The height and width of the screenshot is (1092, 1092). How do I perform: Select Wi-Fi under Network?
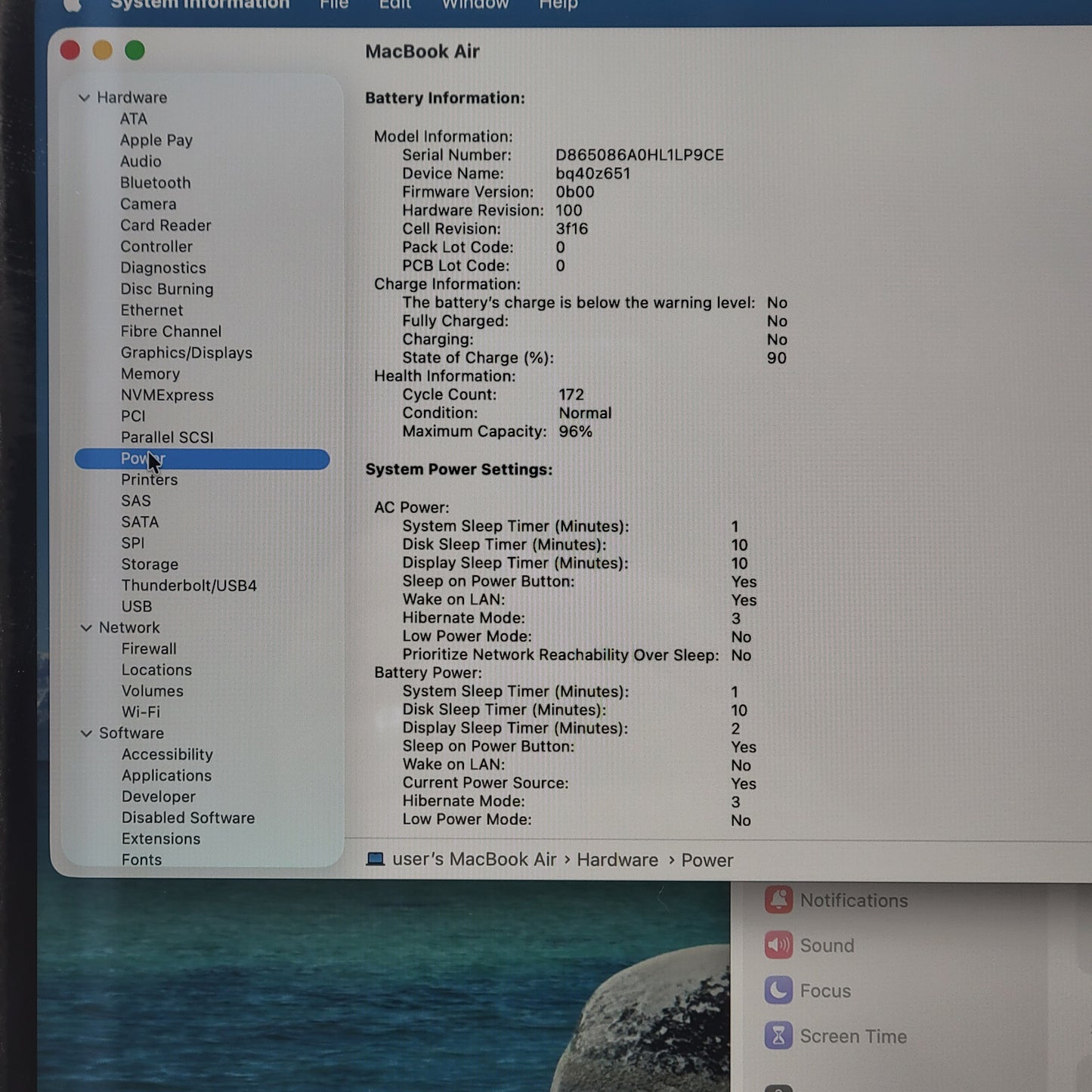tap(141, 712)
